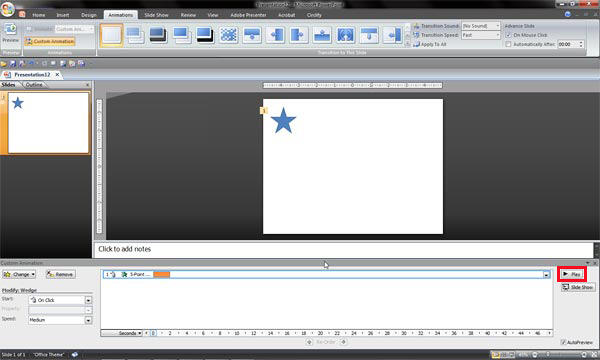600x360 pixels.
Task: Apply the third transition effect with dark shadow
Action: point(158,35)
